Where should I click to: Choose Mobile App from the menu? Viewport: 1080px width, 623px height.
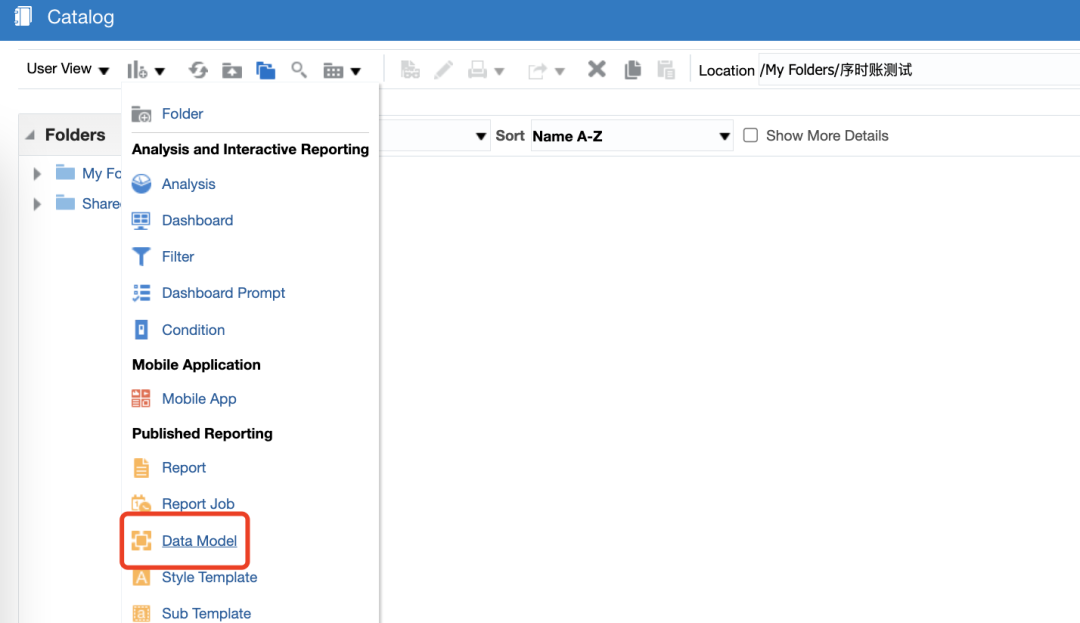(198, 399)
